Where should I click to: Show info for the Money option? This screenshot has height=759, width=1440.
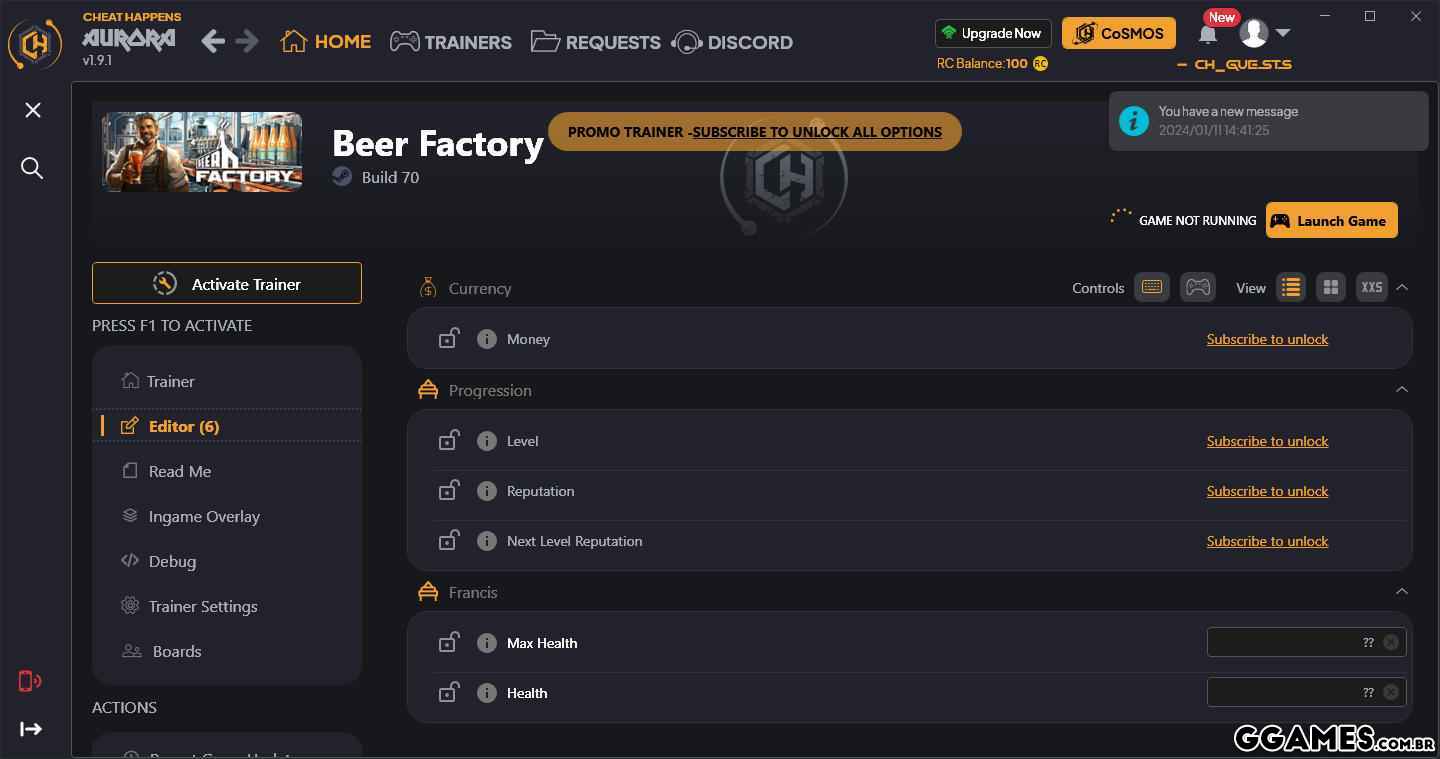pyautogui.click(x=487, y=339)
